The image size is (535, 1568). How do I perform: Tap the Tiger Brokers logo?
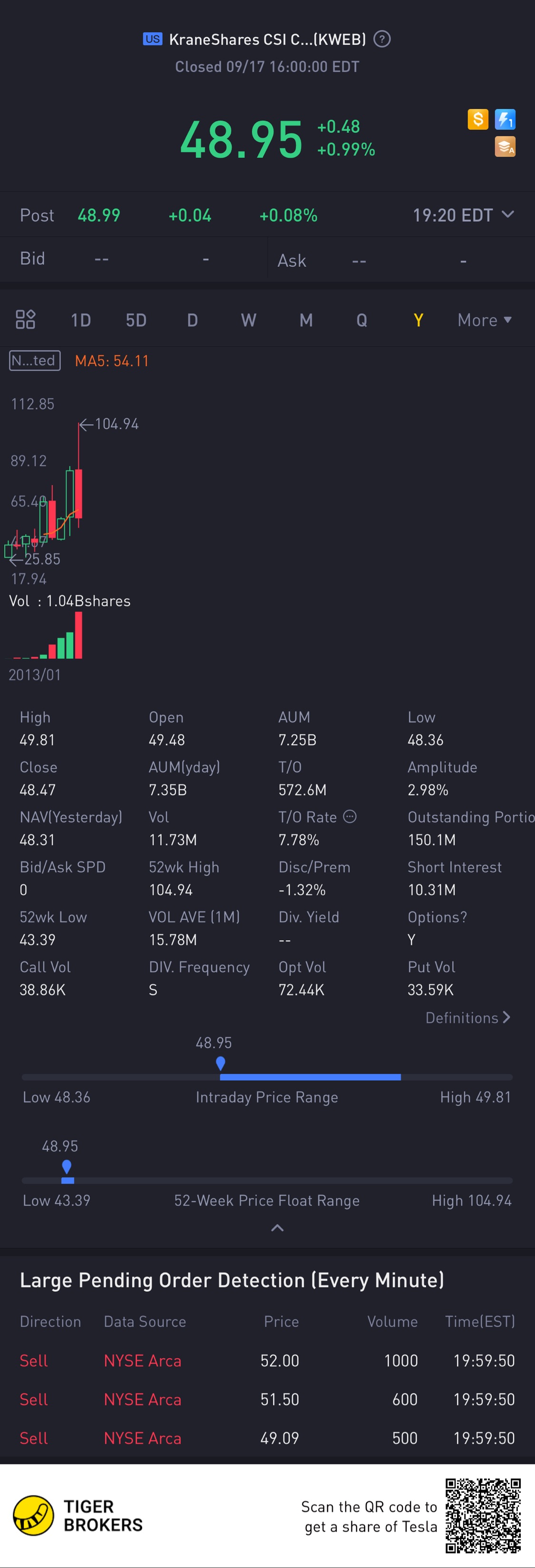34,1515
